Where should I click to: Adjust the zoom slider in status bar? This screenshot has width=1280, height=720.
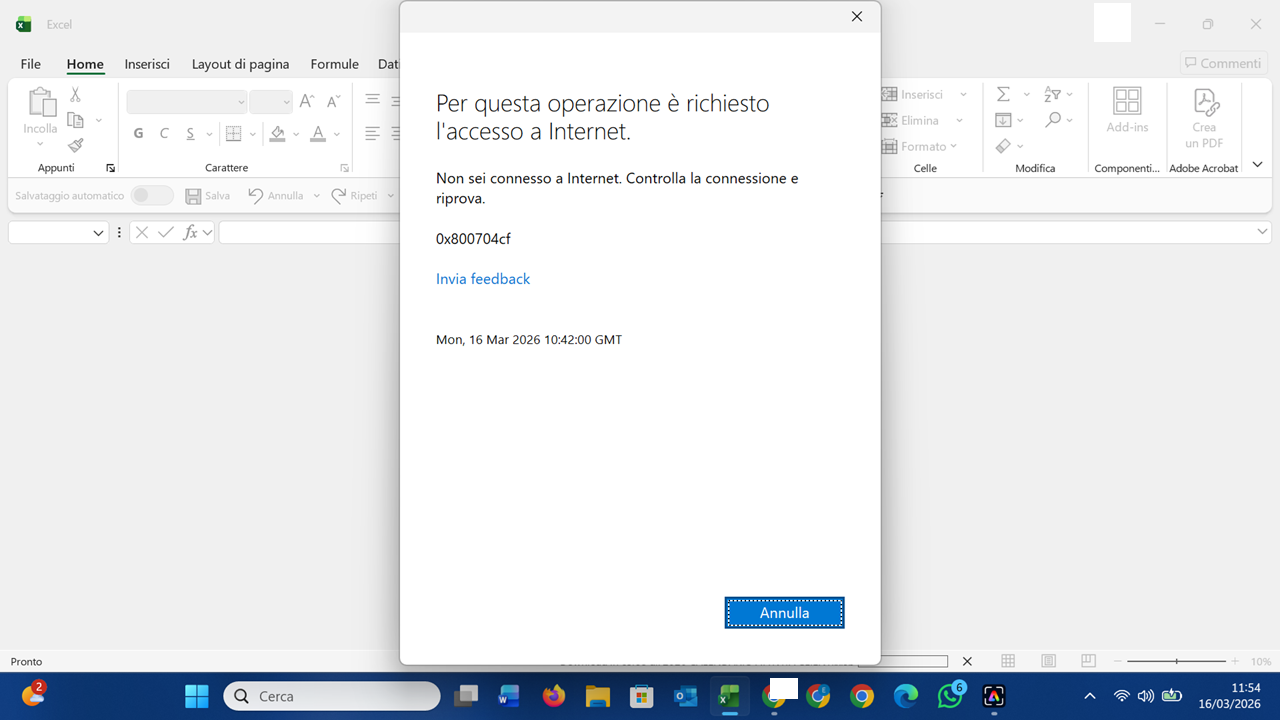(x=1176, y=661)
